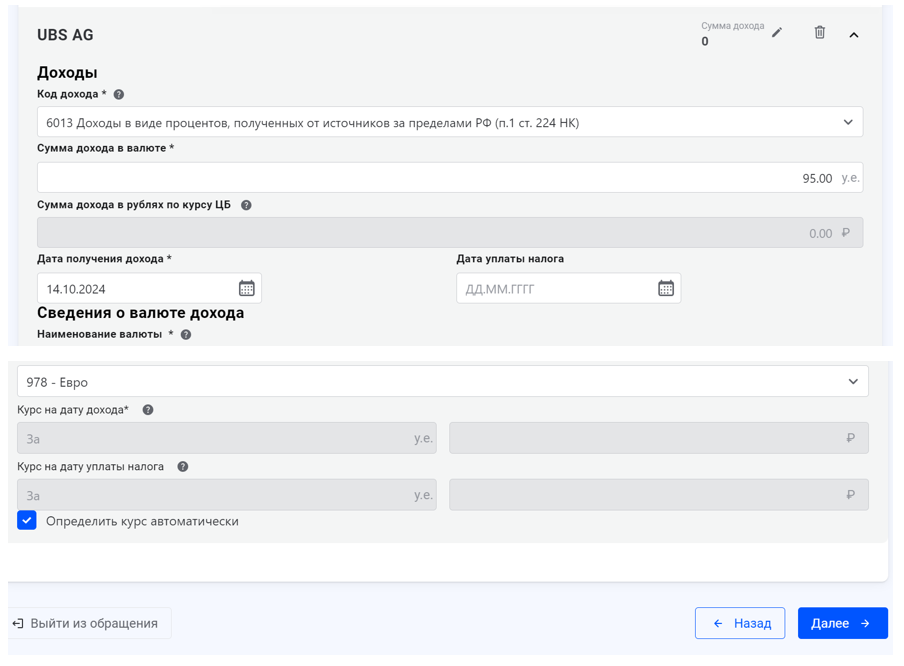Go back with the Назад button
This screenshot has width=904, height=666.
(x=740, y=623)
